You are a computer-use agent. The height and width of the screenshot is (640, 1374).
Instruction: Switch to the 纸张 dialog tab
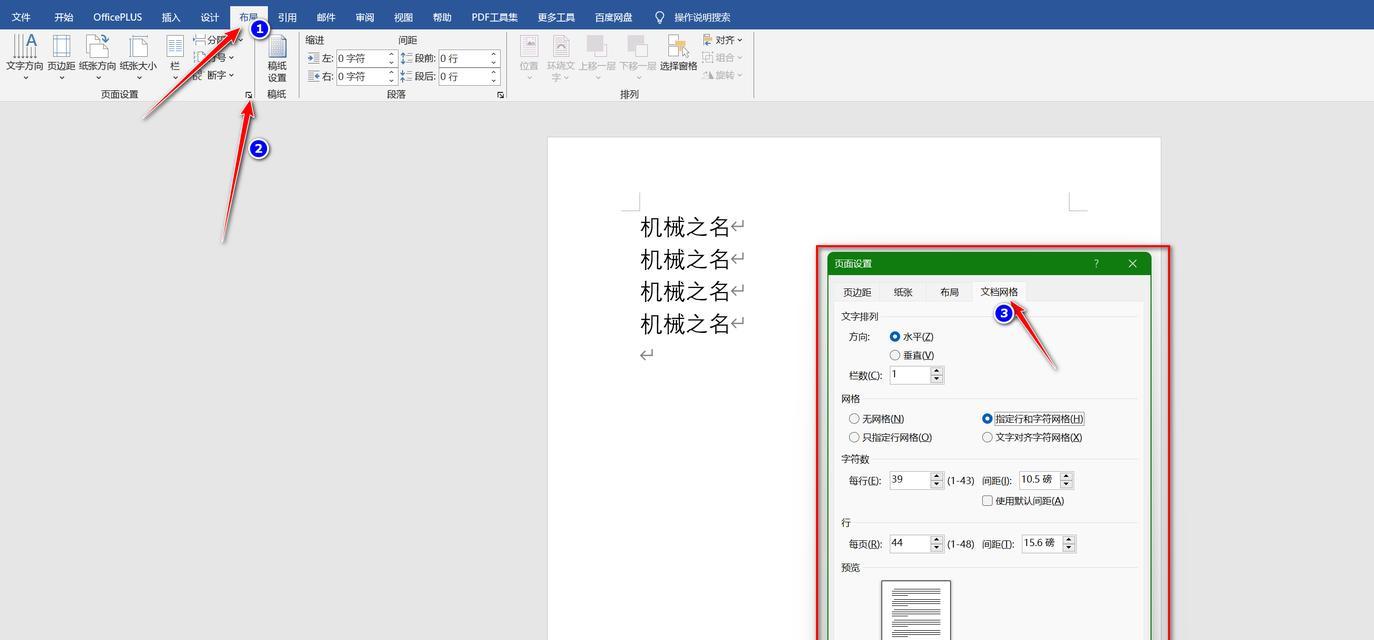[x=903, y=292]
